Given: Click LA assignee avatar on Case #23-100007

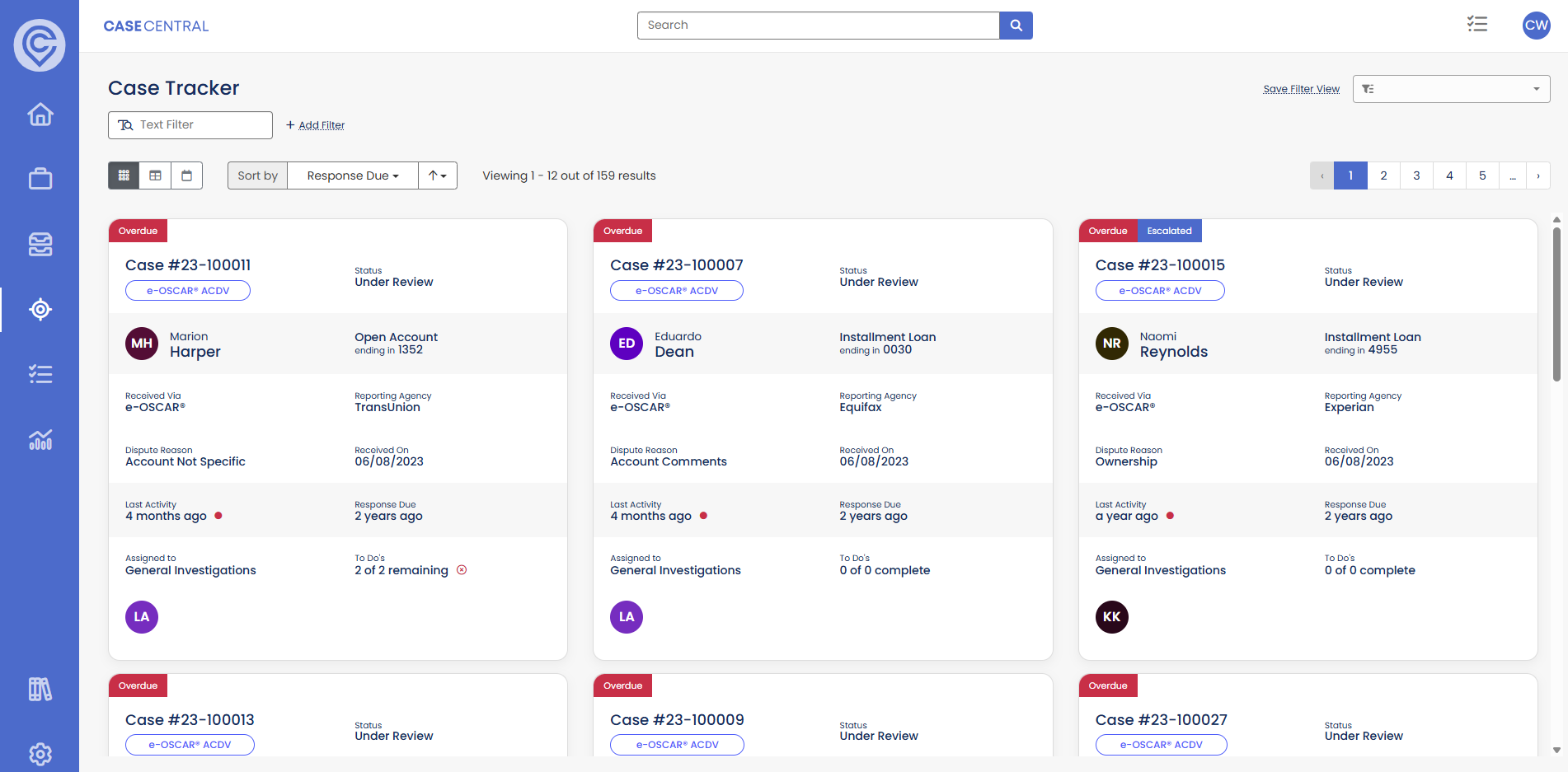Looking at the screenshot, I should [627, 617].
